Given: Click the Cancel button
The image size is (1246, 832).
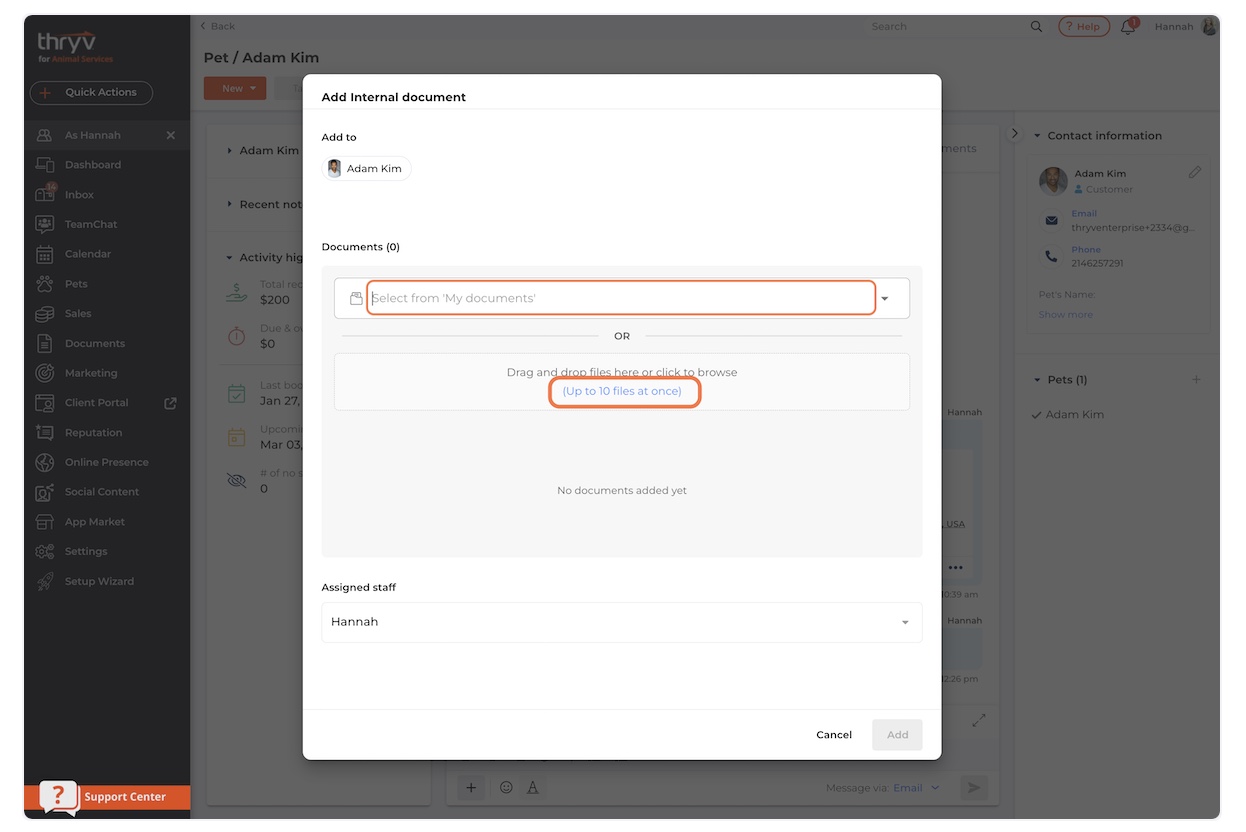Looking at the screenshot, I should (833, 735).
